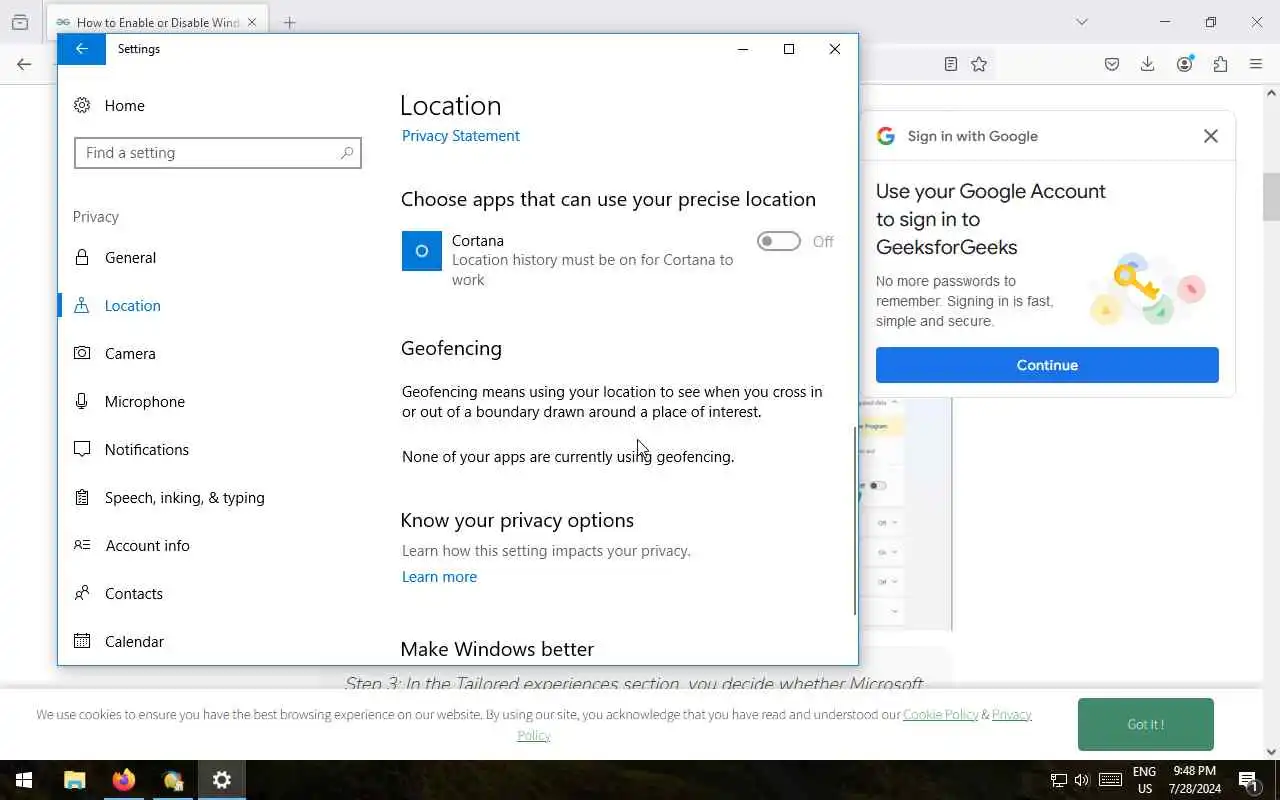Open the Cookie Policy link
Image resolution: width=1280 pixels, height=800 pixels.
click(940, 714)
